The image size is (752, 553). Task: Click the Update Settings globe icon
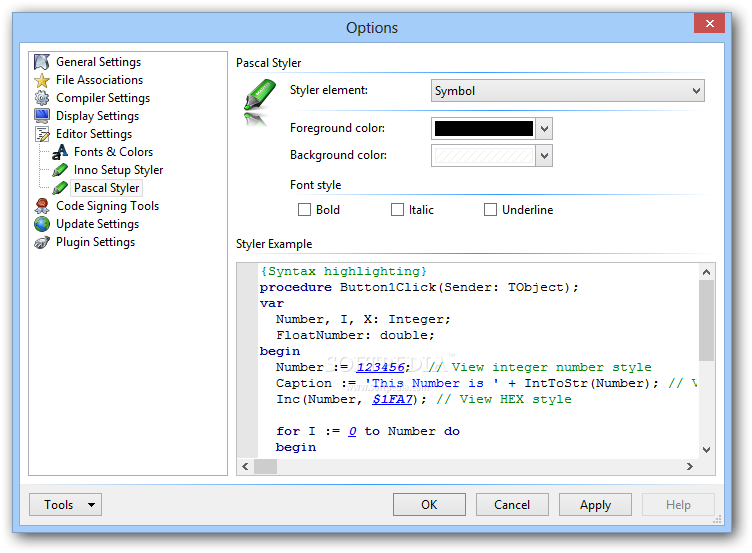click(x=42, y=224)
